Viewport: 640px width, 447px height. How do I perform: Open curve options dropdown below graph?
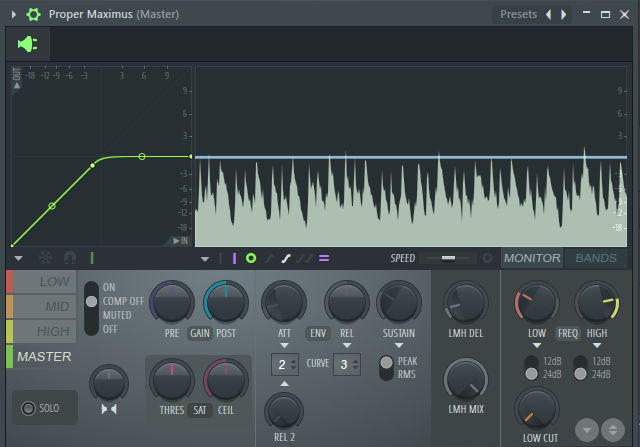point(18,258)
